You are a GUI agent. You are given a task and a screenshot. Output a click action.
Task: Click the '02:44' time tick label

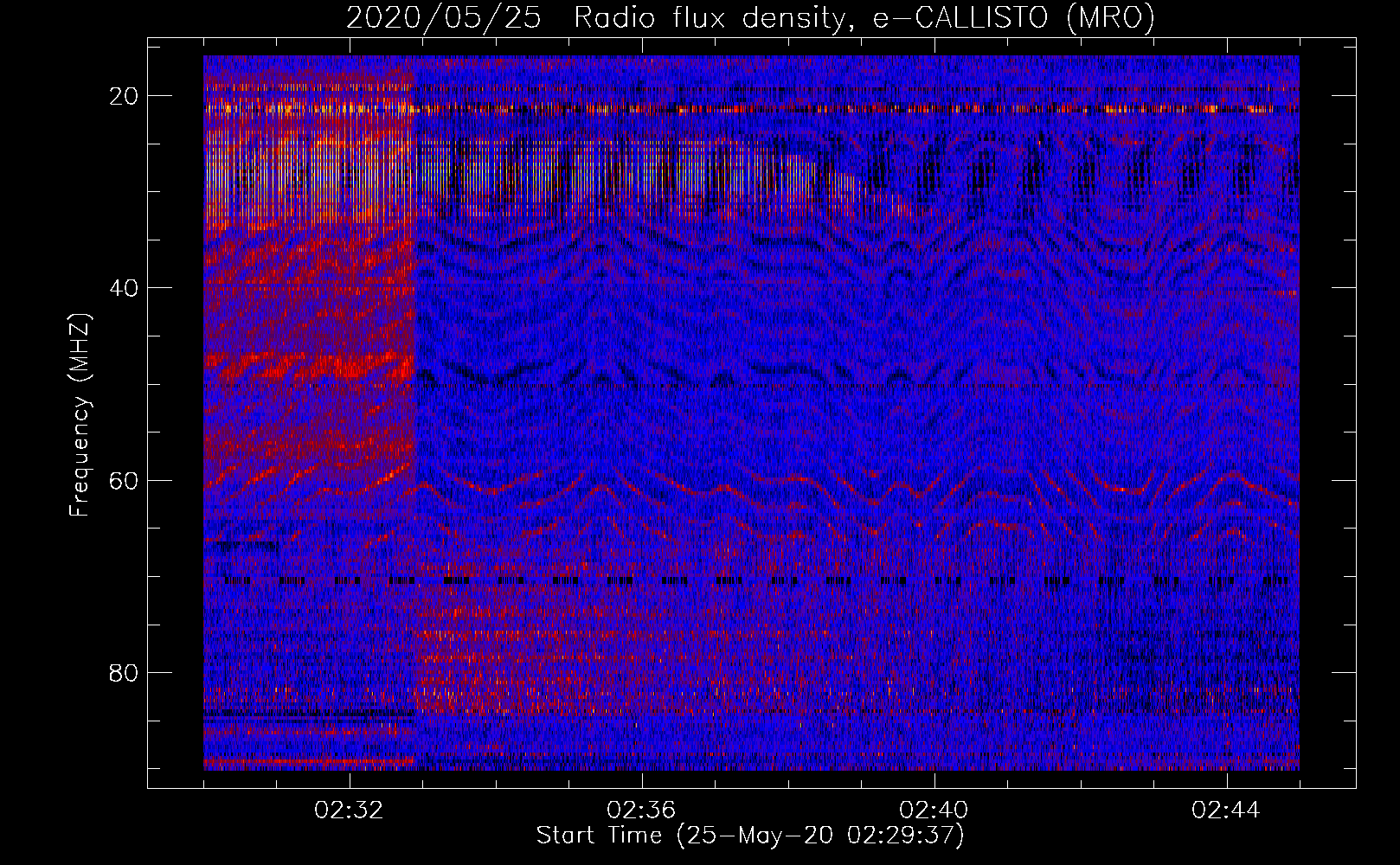(x=1226, y=811)
